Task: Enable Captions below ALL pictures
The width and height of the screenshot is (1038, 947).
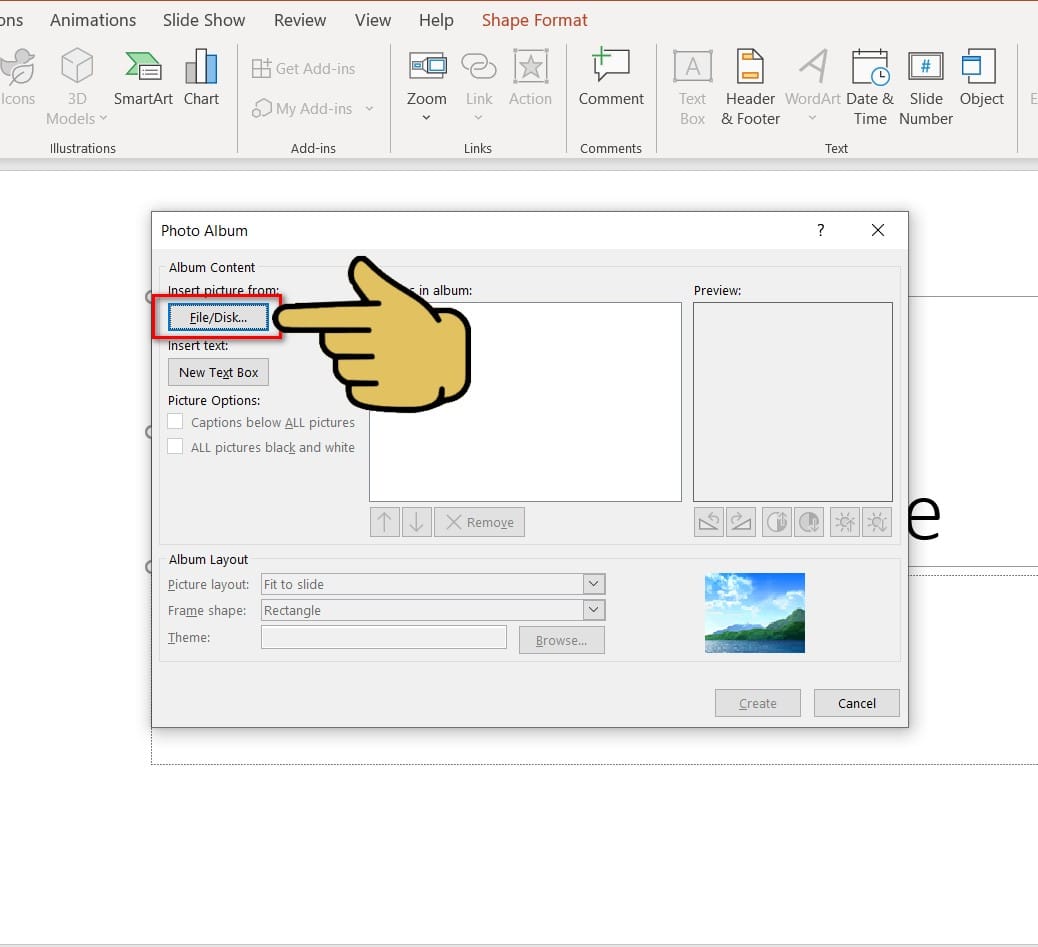Action: click(x=175, y=421)
